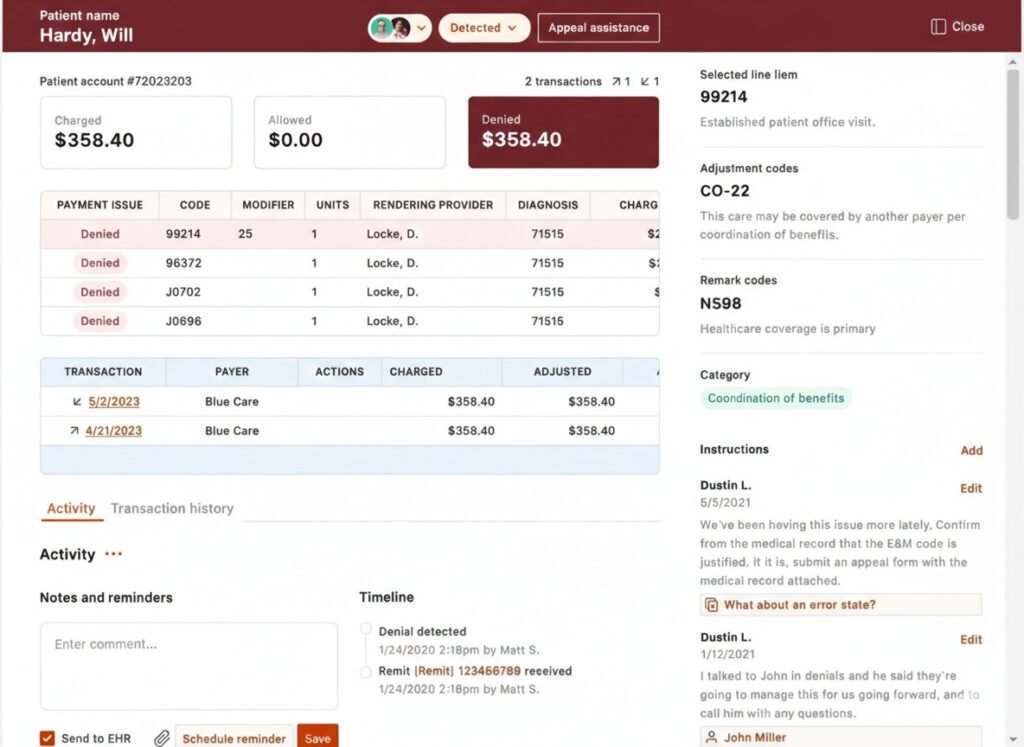Select the Activity tab
The width and height of the screenshot is (1024, 747).
click(x=71, y=508)
